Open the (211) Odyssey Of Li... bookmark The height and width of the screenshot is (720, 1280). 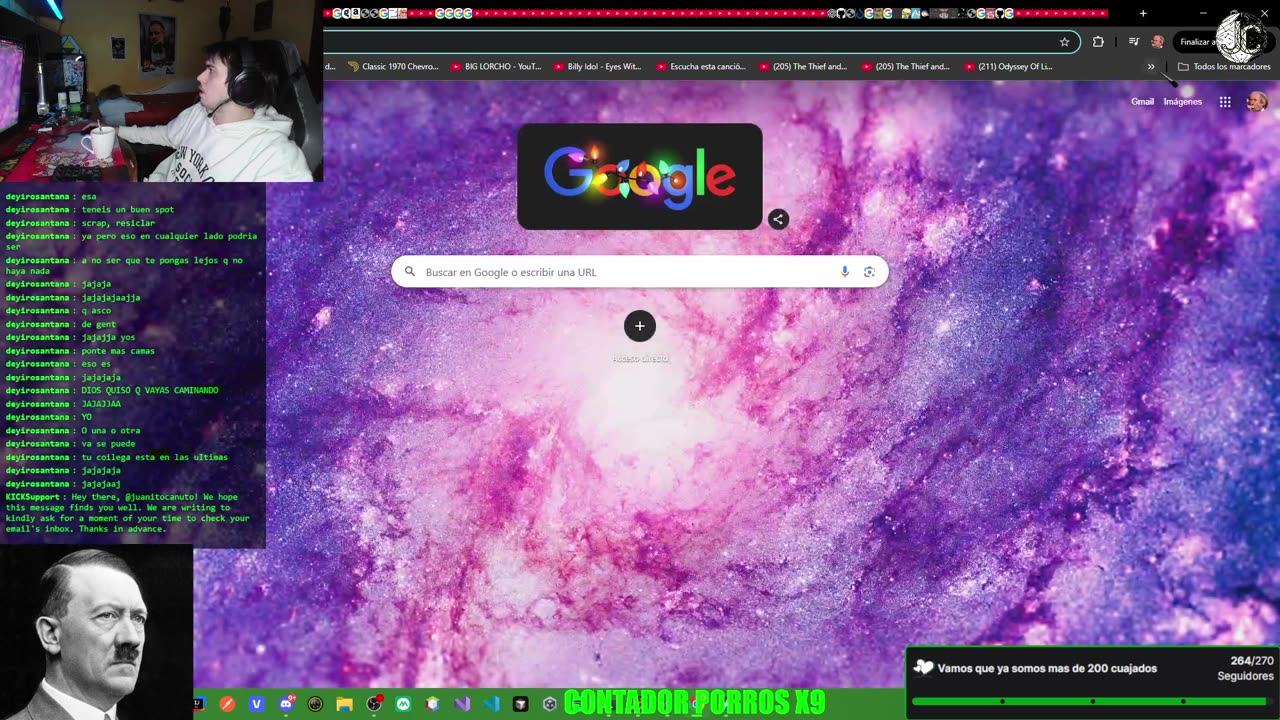pyautogui.click(x=1009, y=67)
